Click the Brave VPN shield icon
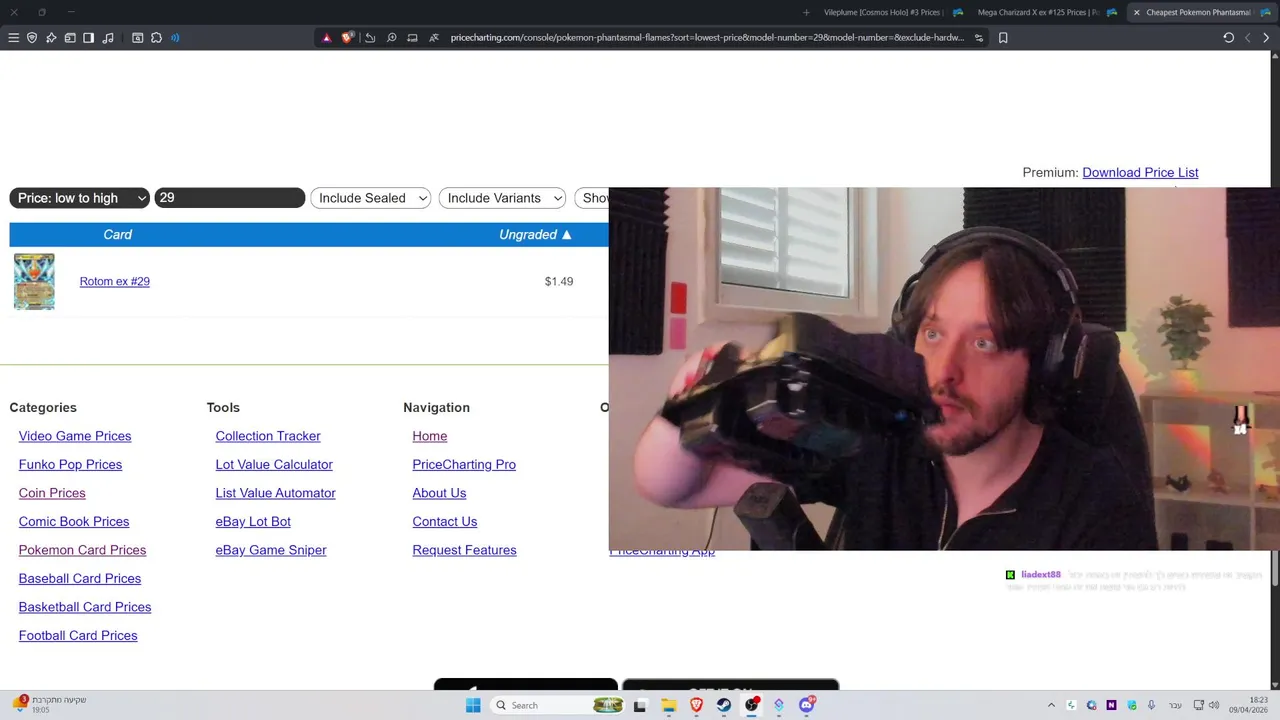1280x720 pixels. click(32, 38)
